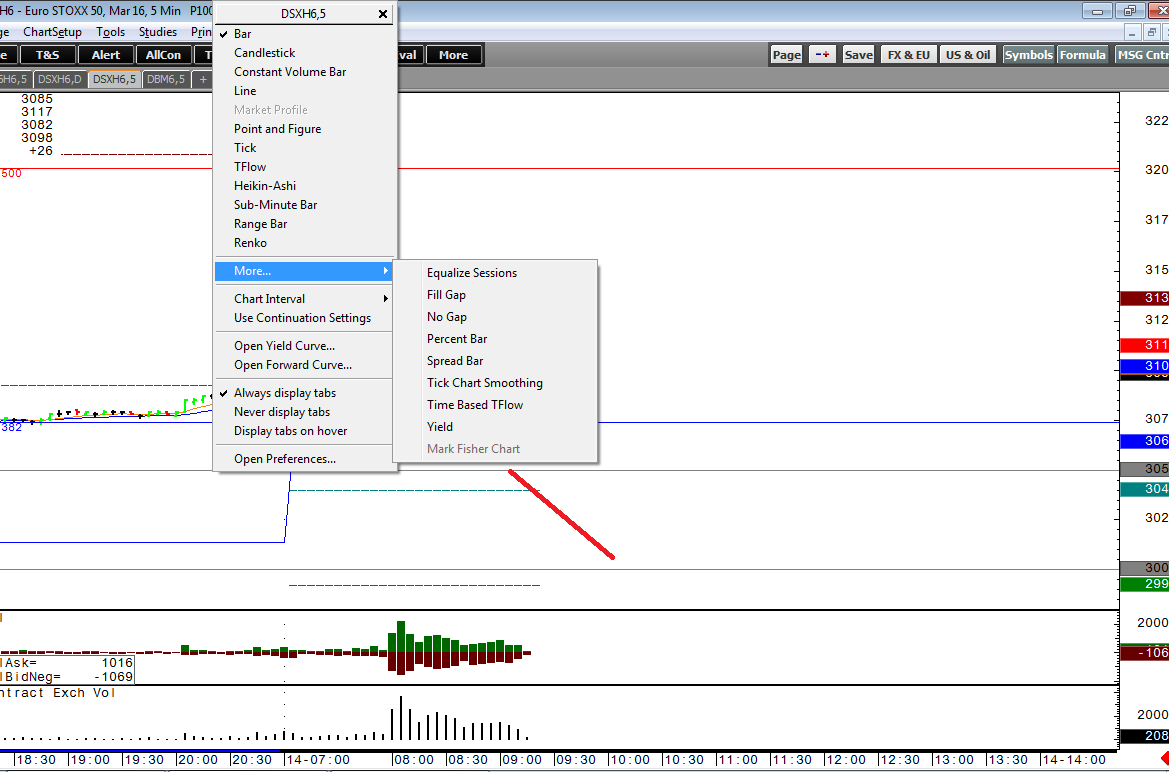
Task: Expand the More... submenu
Action: pyautogui.click(x=304, y=271)
